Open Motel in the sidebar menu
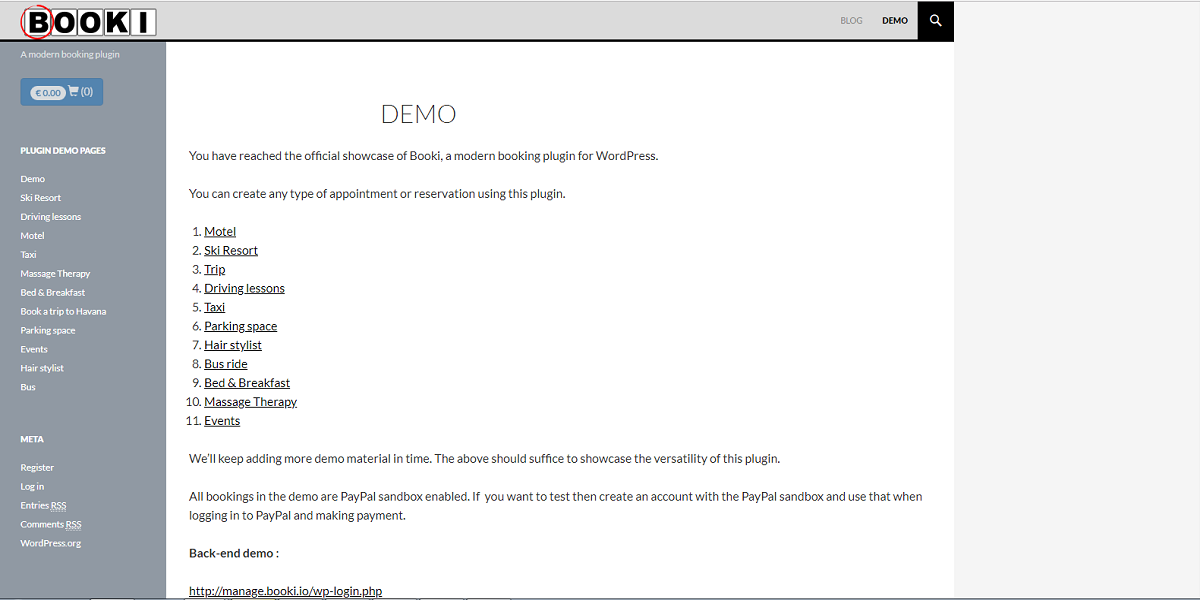Image resolution: width=1200 pixels, height=600 pixels. point(33,236)
